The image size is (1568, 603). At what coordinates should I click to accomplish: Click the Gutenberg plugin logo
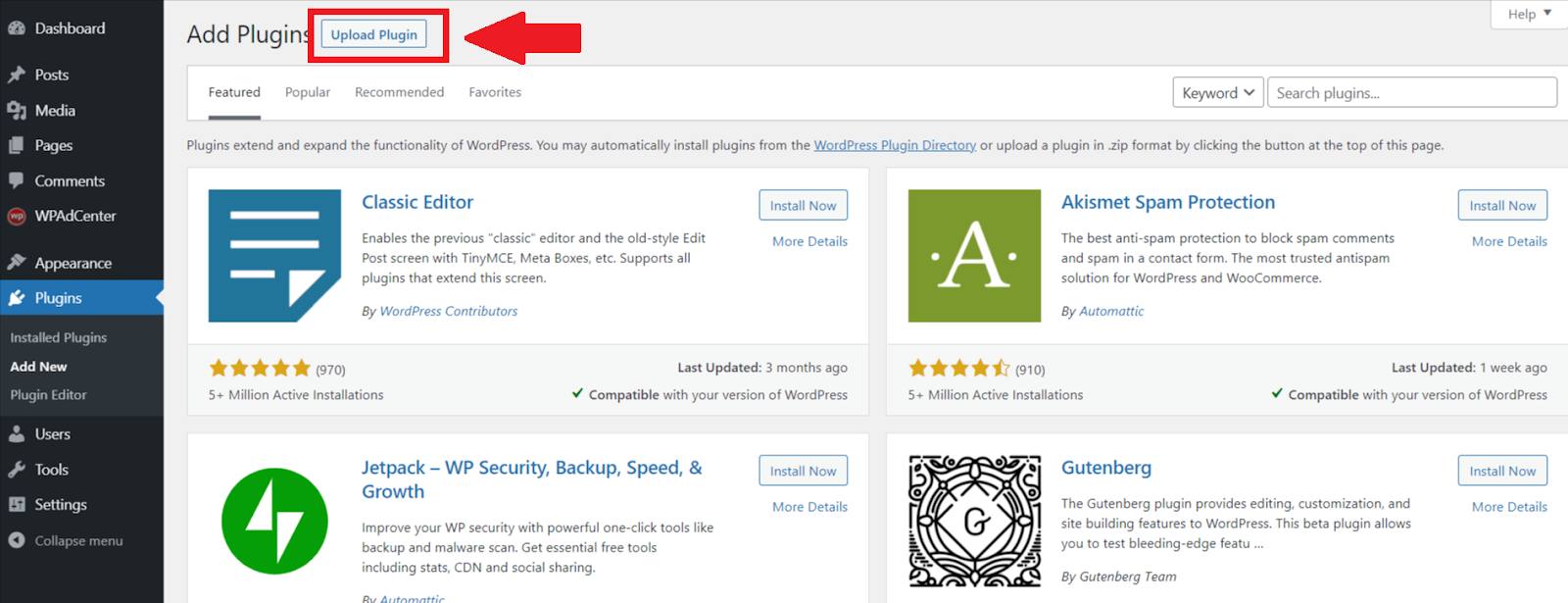click(x=974, y=522)
